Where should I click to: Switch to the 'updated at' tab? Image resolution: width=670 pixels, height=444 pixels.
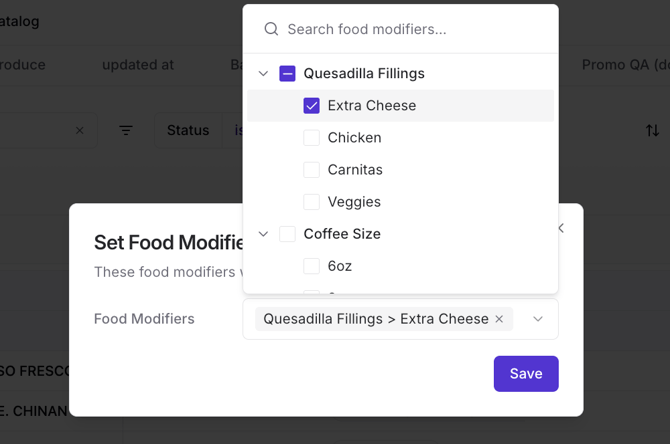click(x=138, y=64)
